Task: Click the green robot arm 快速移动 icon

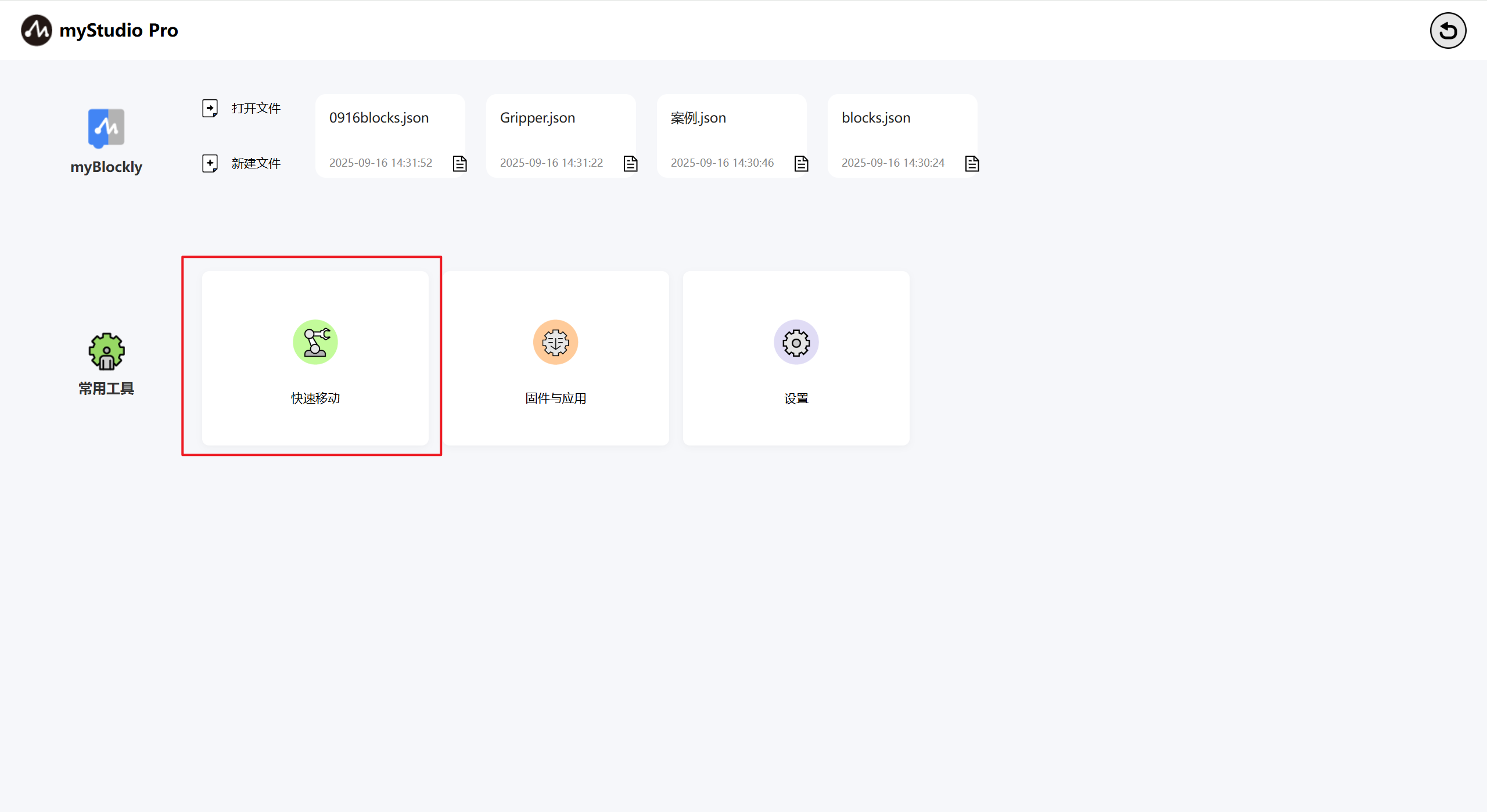Action: tap(315, 343)
